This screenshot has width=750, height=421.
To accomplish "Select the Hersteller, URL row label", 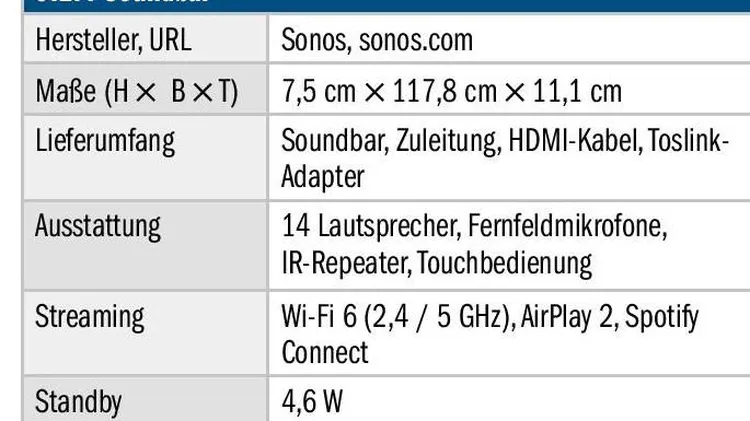I will point(112,41).
